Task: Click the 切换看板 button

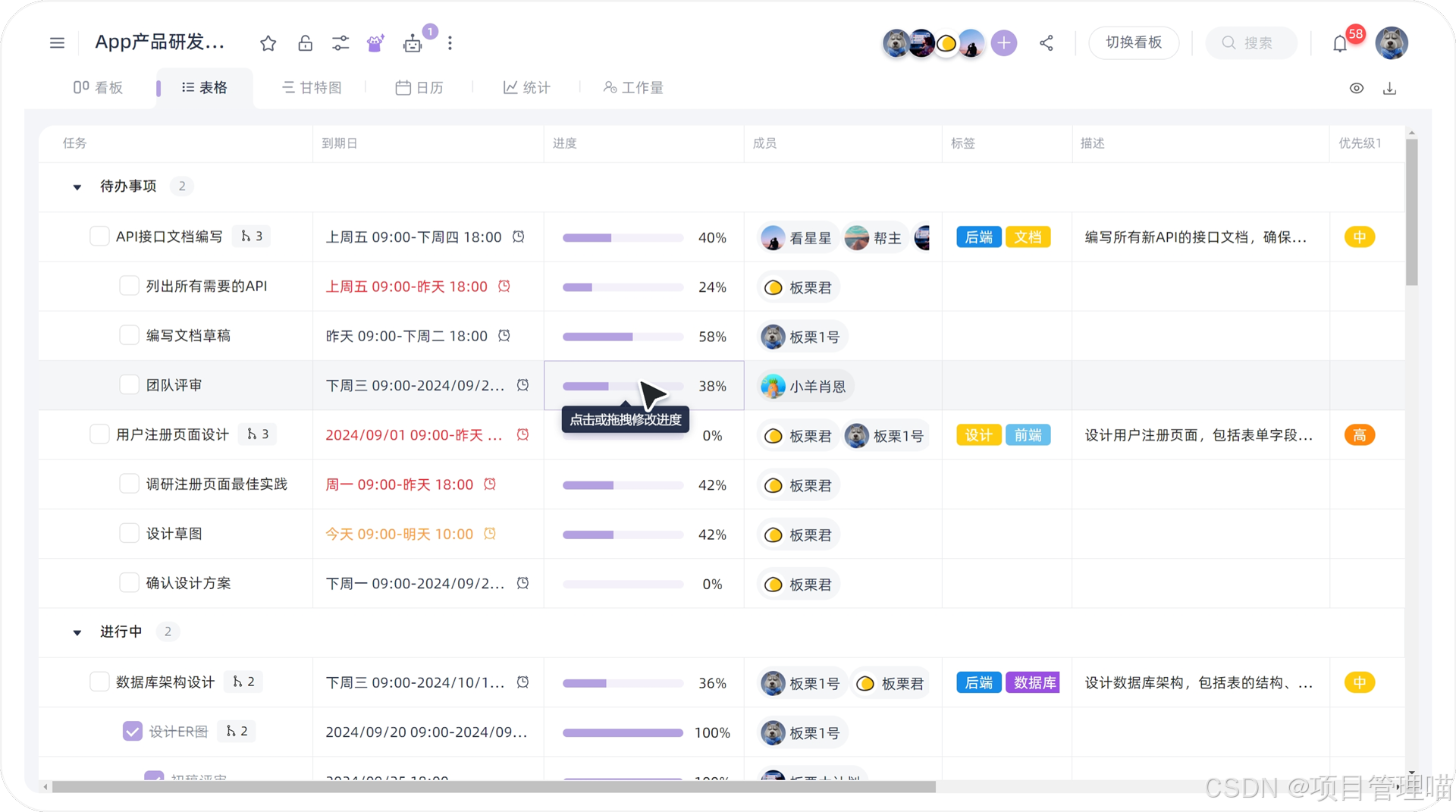Action: pos(1134,42)
